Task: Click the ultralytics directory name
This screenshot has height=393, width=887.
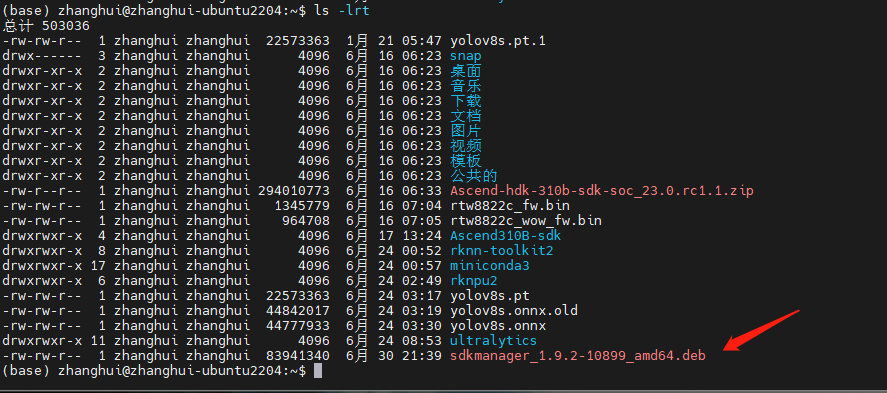Action: pos(493,340)
